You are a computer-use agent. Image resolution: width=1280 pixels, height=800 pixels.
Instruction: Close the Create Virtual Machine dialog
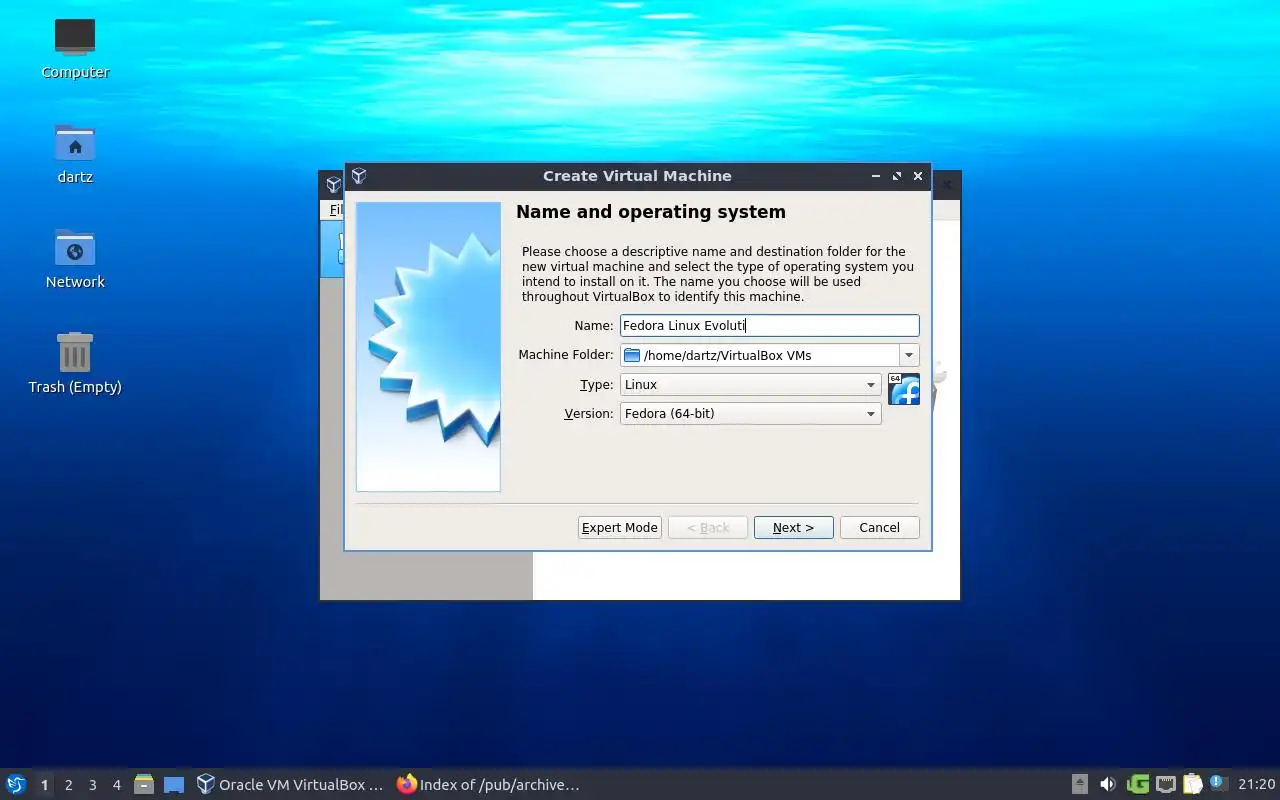(x=918, y=176)
